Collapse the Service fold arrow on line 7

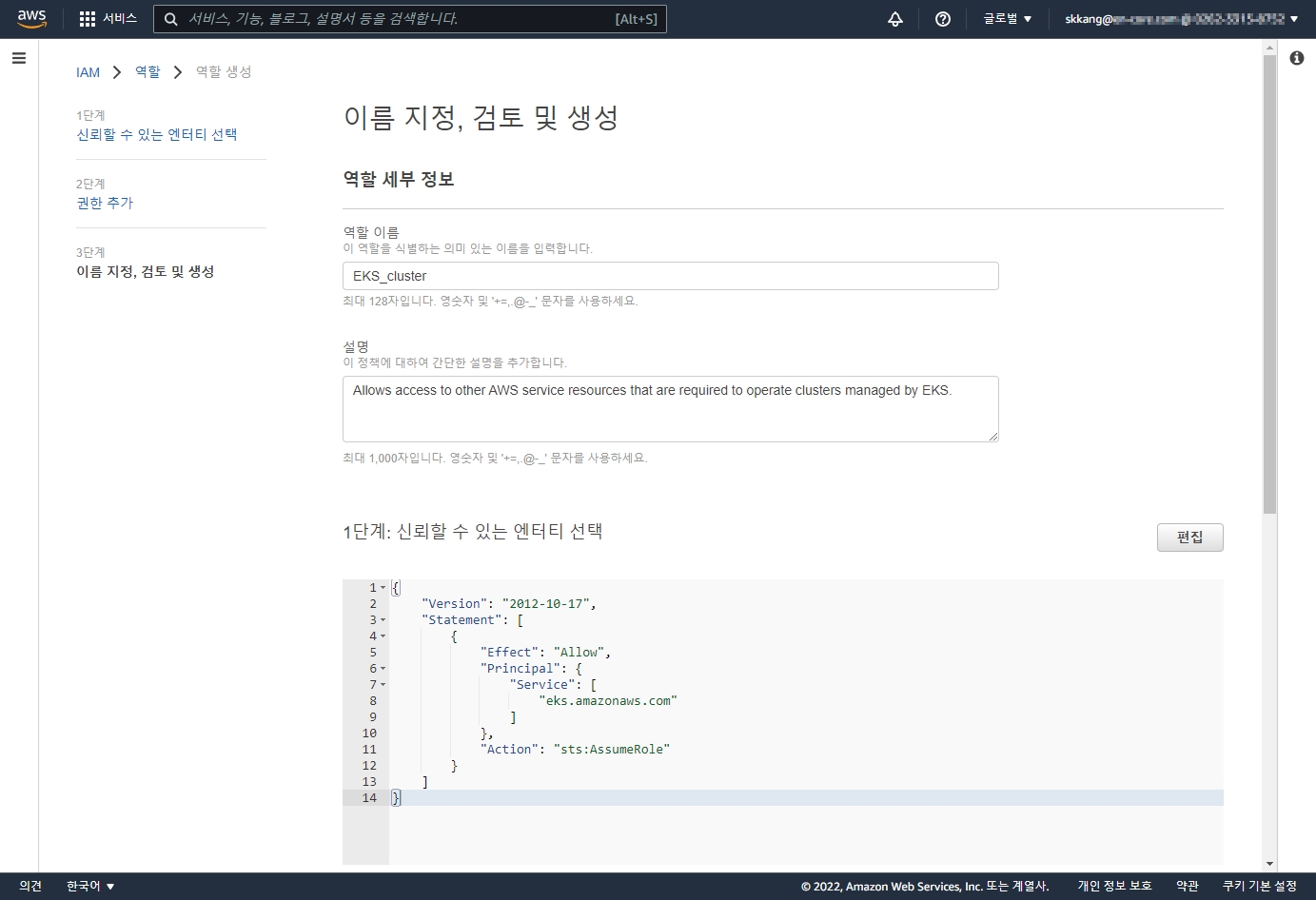pos(383,685)
